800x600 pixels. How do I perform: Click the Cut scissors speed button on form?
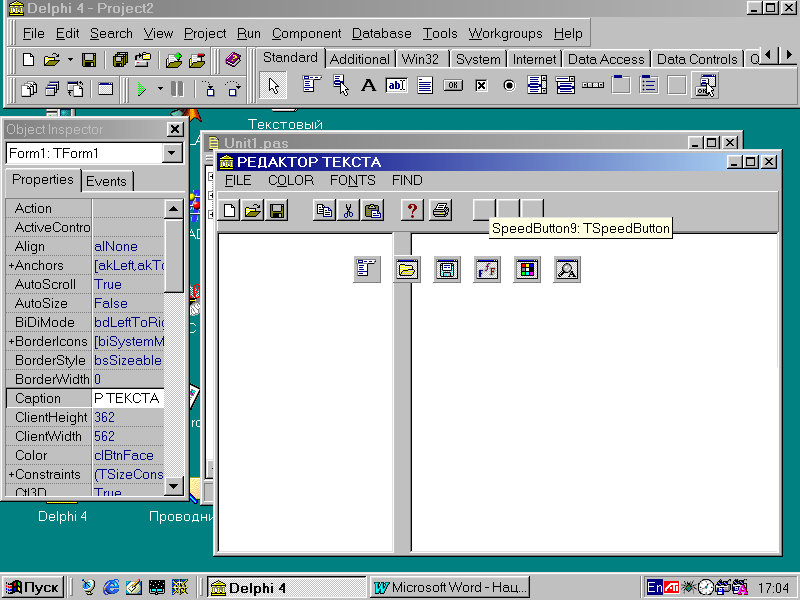click(348, 210)
